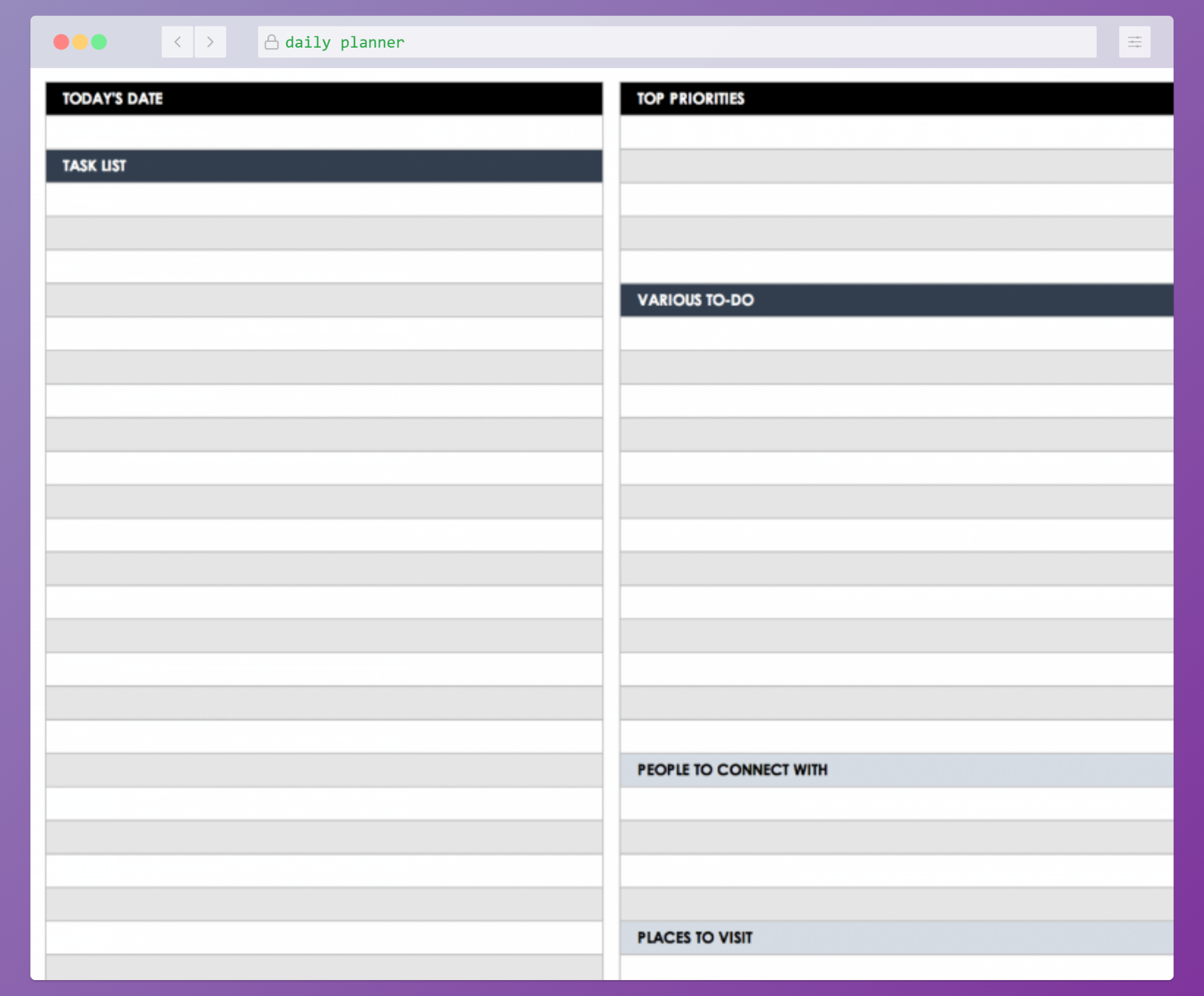
Task: Select the Task List header
Action: [x=324, y=166]
